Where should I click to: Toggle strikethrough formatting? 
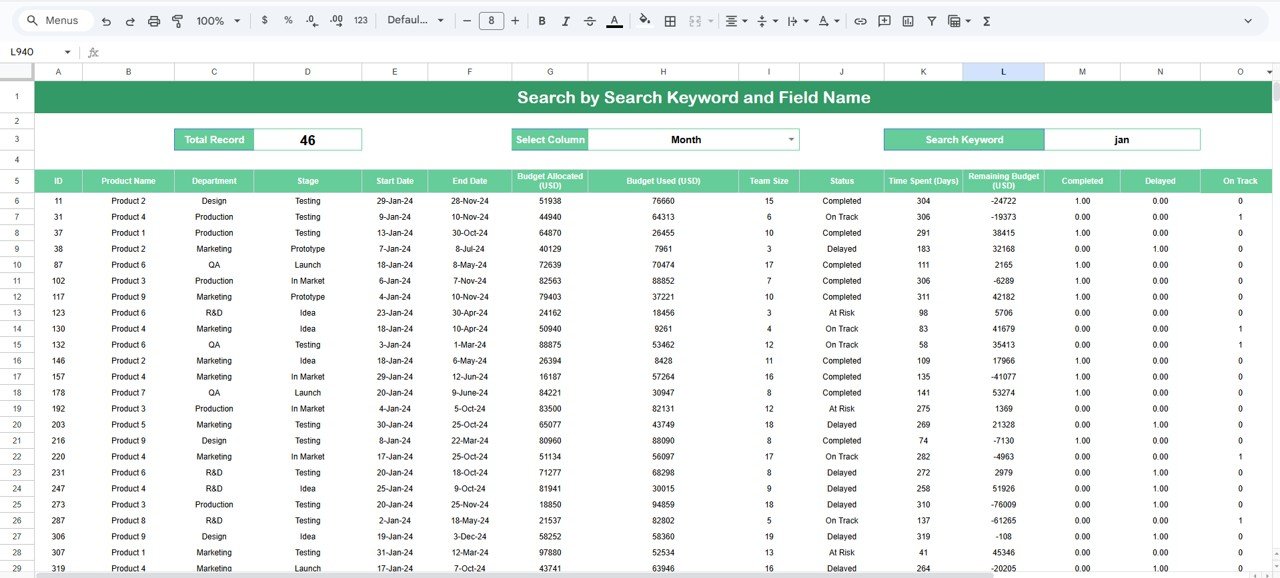pyautogui.click(x=590, y=20)
